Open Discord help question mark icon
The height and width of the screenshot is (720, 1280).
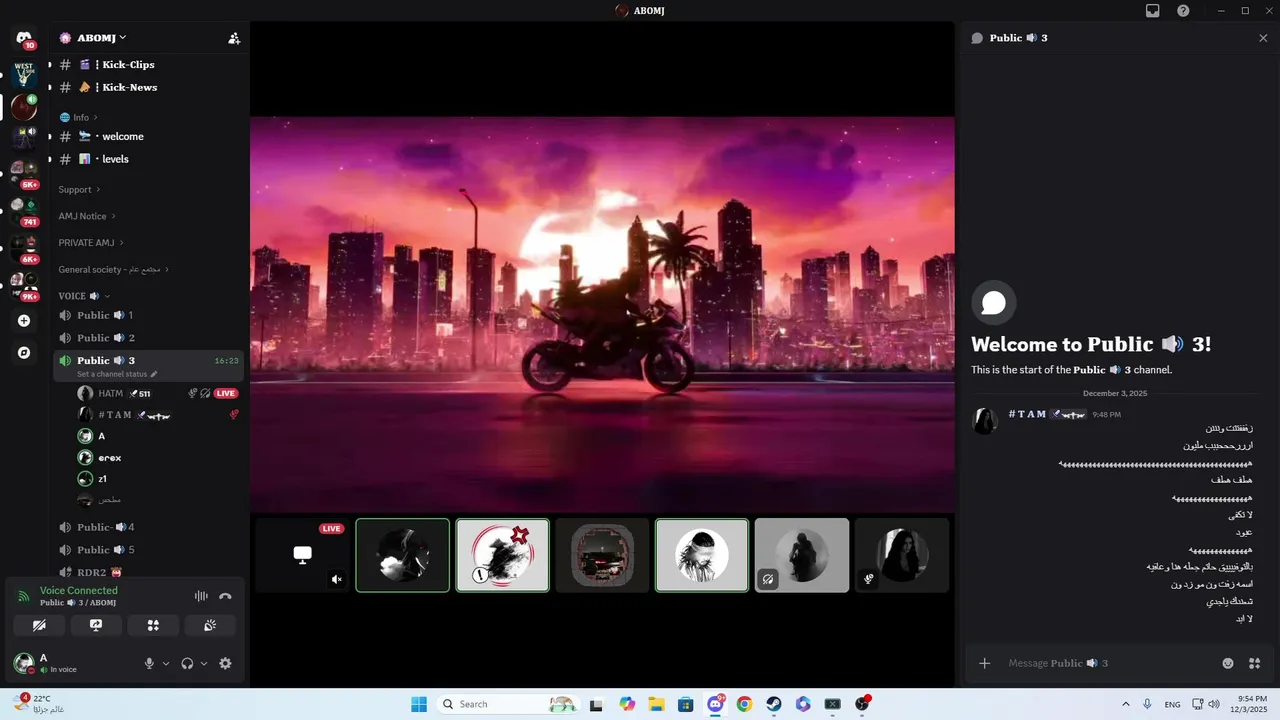(1183, 11)
